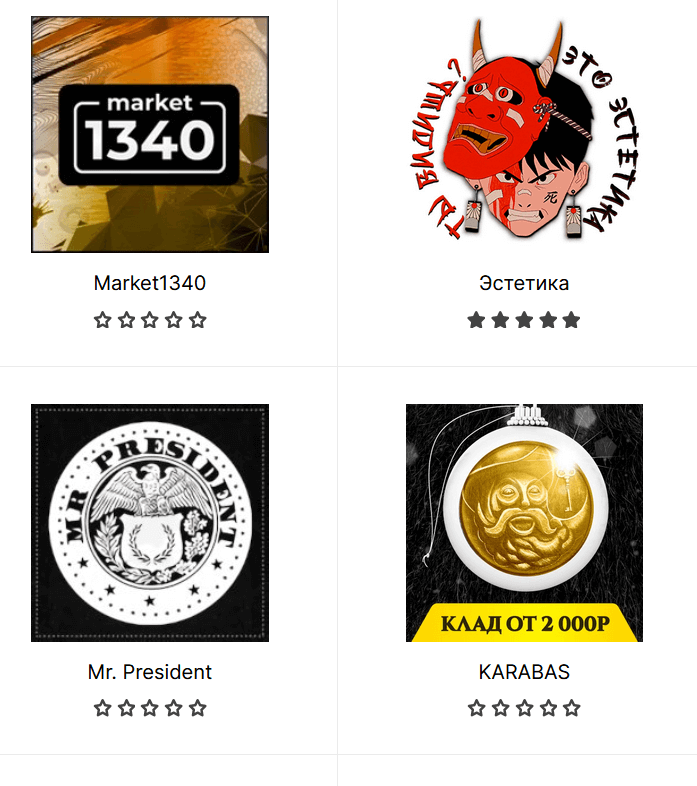
Task: Click the KARABAS shop name link
Action: [524, 672]
